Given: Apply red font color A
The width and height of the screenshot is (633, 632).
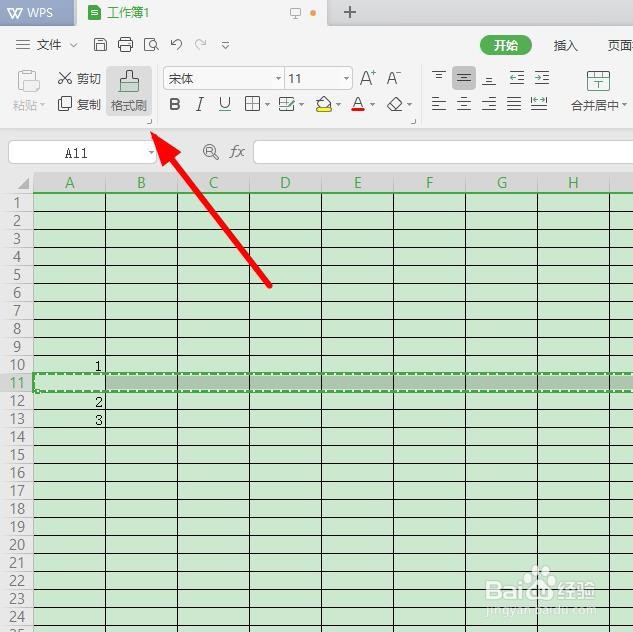Looking at the screenshot, I should (358, 104).
